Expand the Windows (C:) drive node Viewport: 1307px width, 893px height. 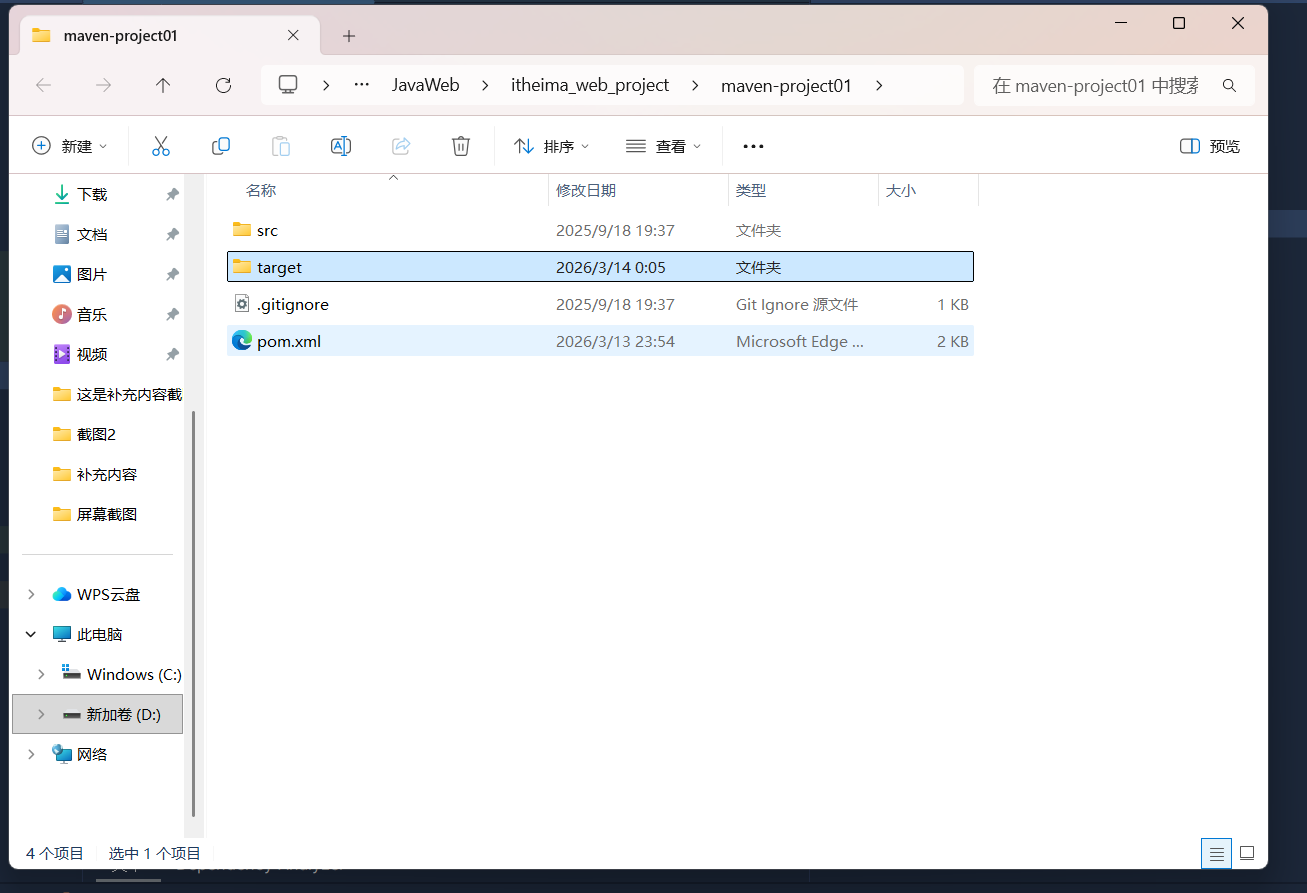41,674
